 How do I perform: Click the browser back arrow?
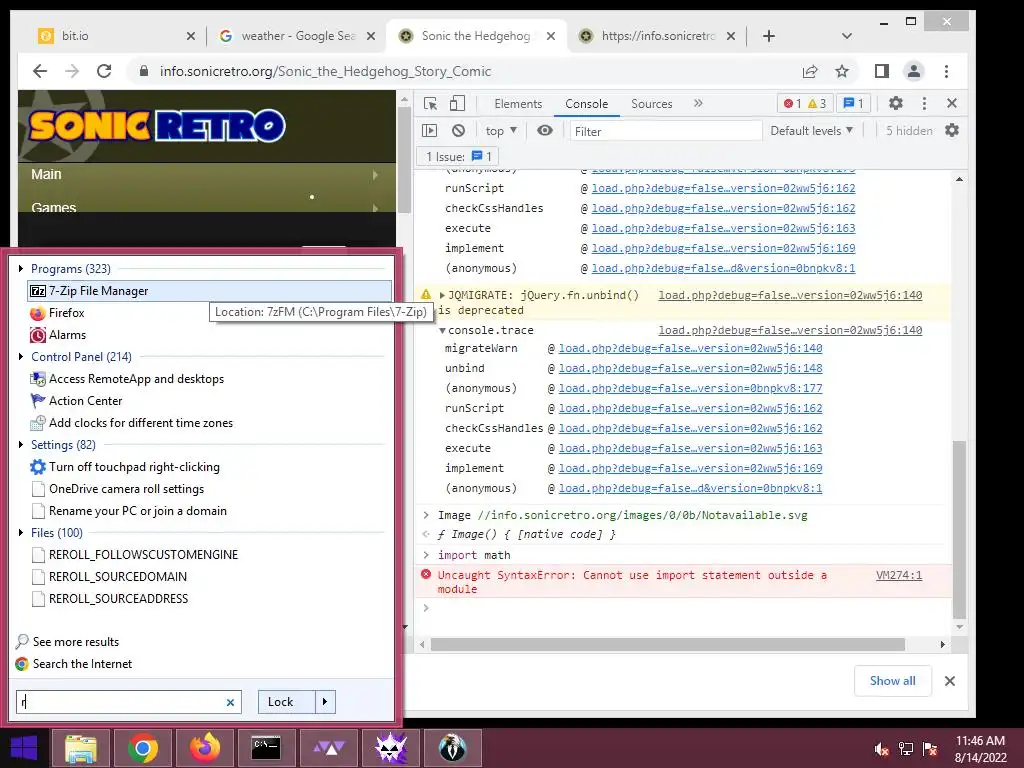click(x=40, y=71)
